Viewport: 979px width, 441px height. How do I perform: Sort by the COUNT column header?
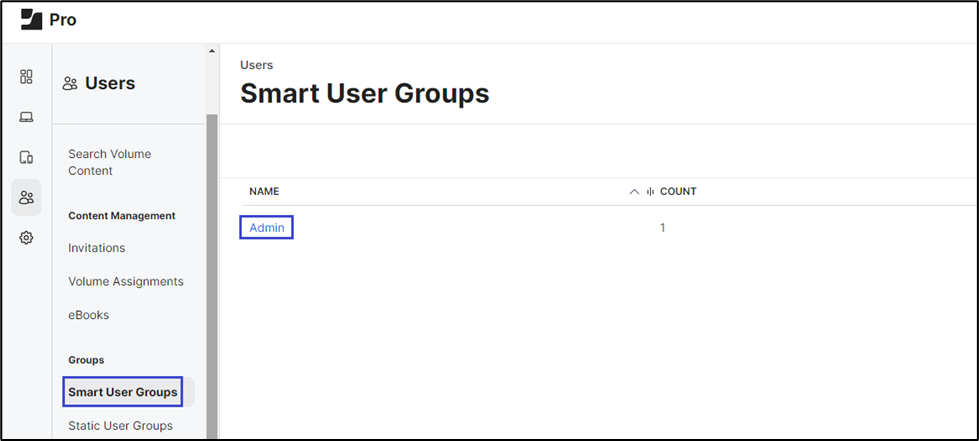tap(678, 191)
